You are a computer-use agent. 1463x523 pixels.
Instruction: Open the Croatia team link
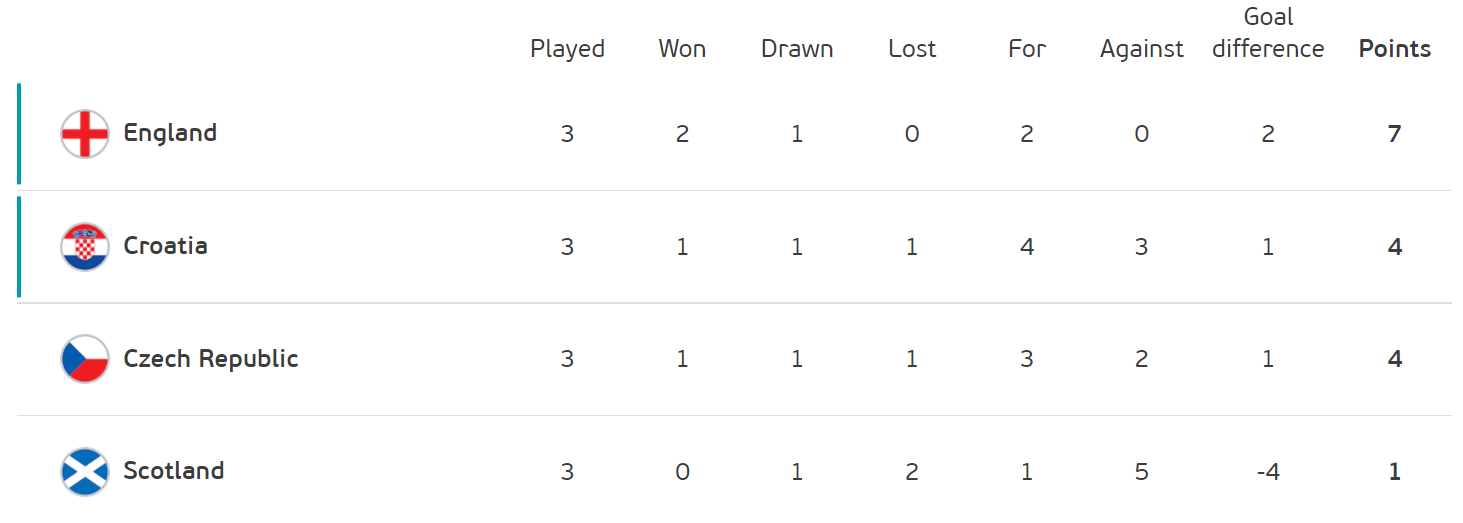pos(166,246)
